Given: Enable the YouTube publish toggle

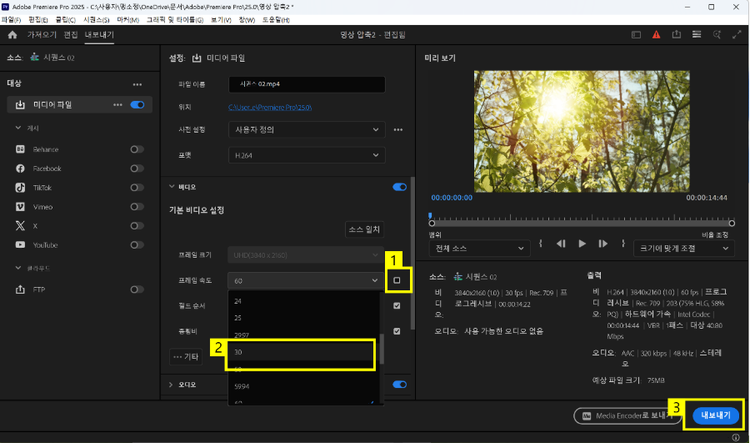Looking at the screenshot, I should tap(137, 245).
